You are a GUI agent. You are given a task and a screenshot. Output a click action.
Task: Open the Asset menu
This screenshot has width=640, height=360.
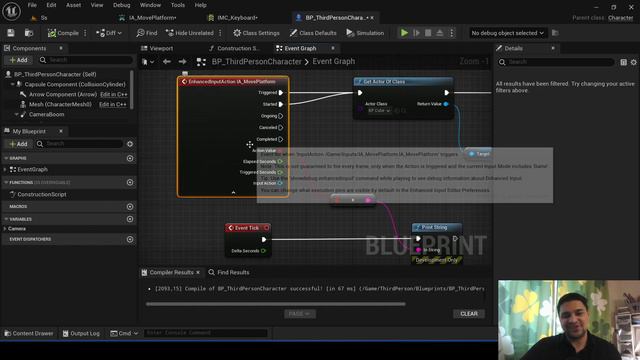pyautogui.click(x=73, y=5)
